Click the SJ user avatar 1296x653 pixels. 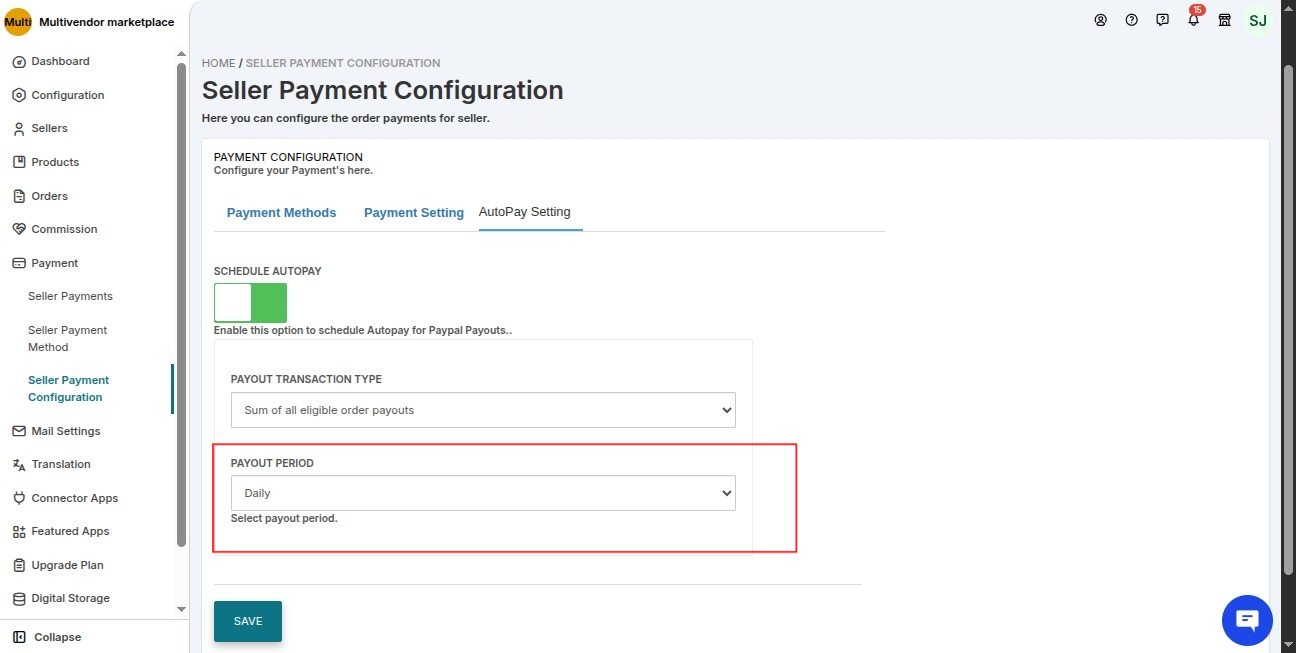1257,20
